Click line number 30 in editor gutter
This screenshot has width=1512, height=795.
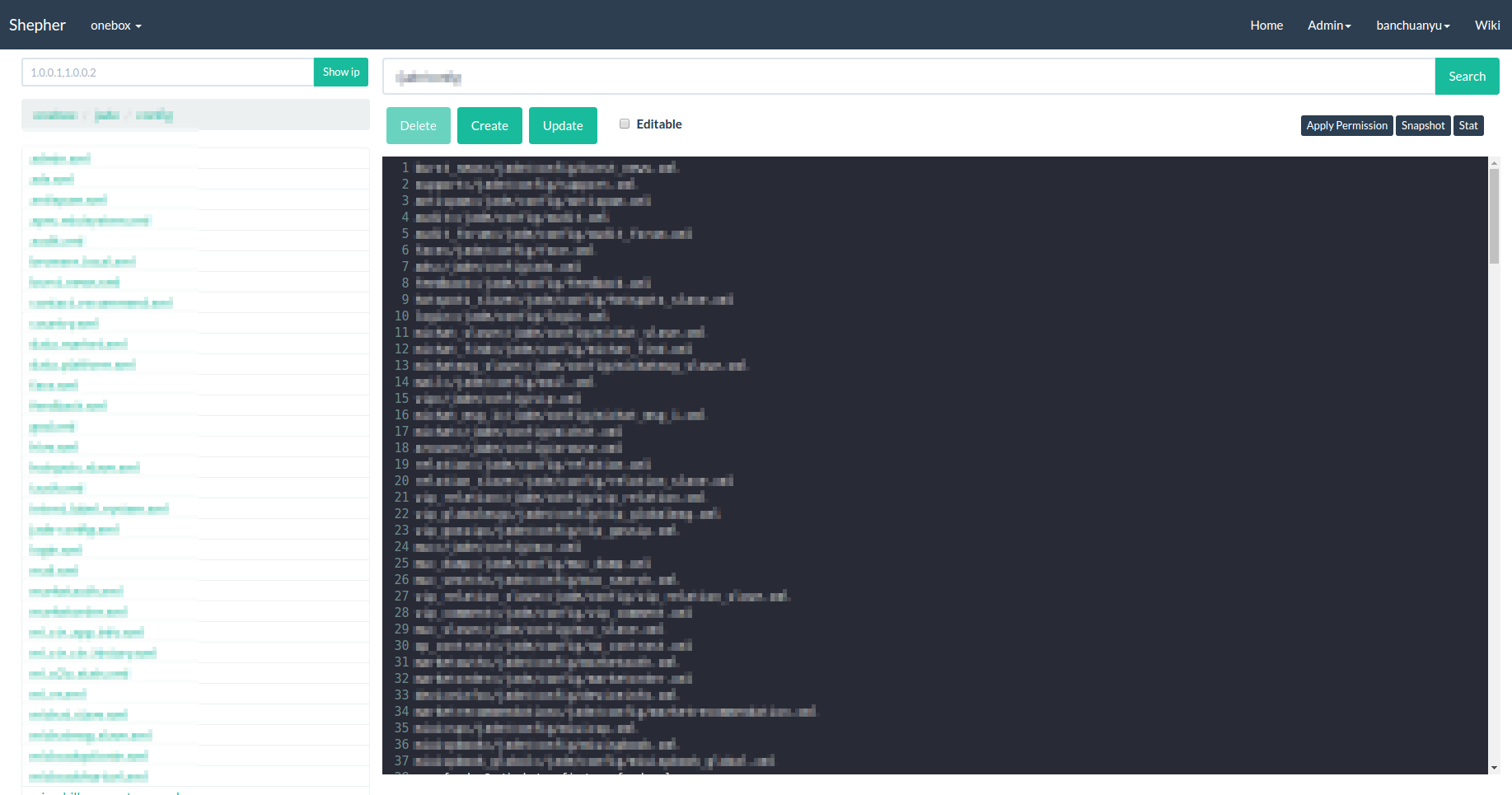pos(401,645)
